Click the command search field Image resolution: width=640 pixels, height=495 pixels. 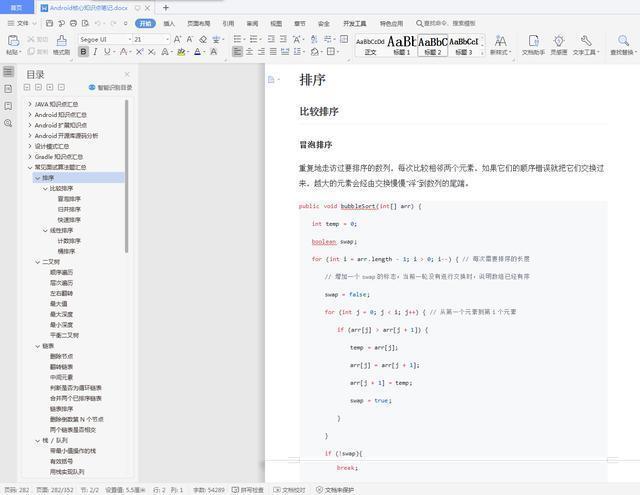point(446,23)
